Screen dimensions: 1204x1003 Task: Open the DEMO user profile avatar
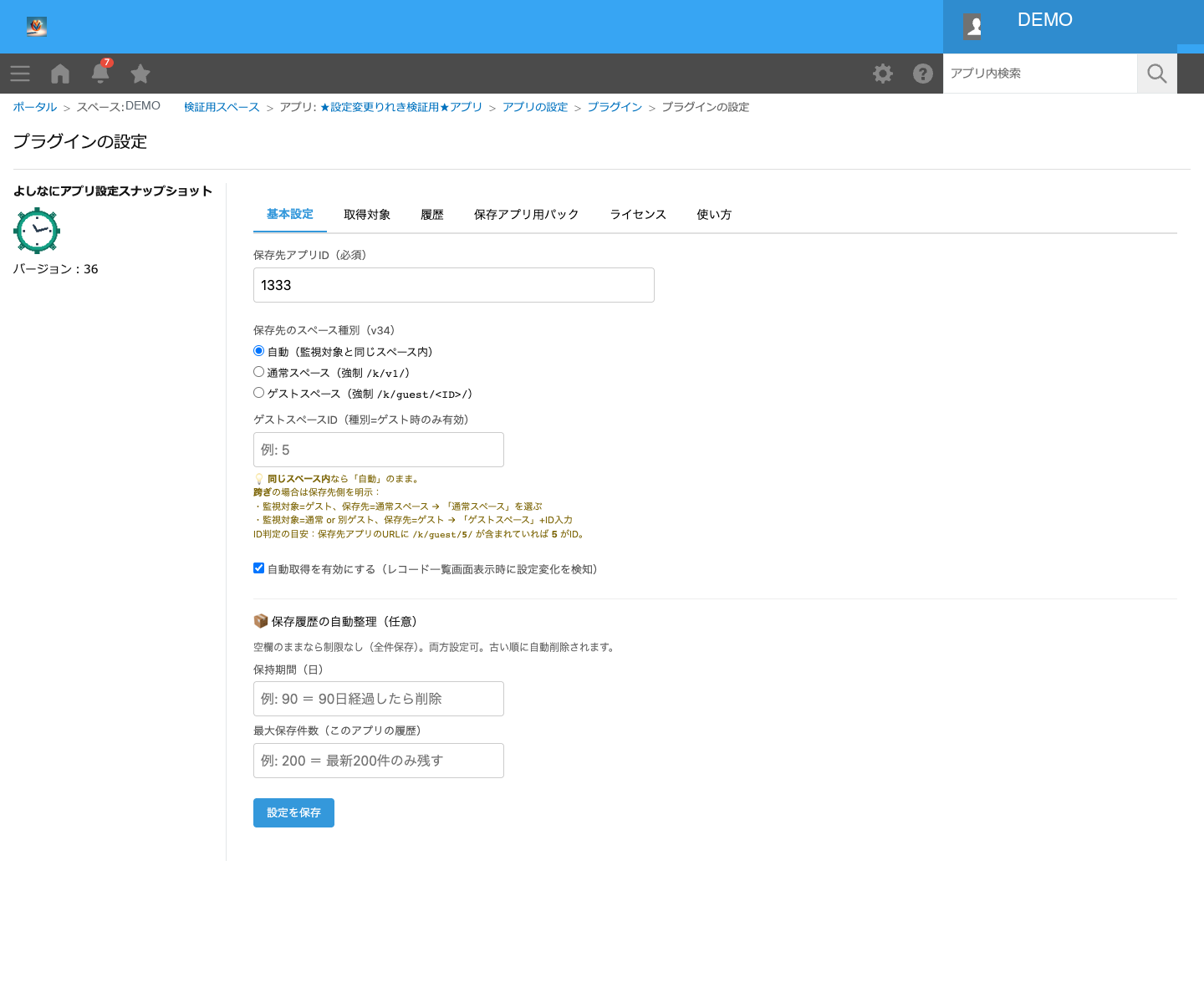(972, 27)
